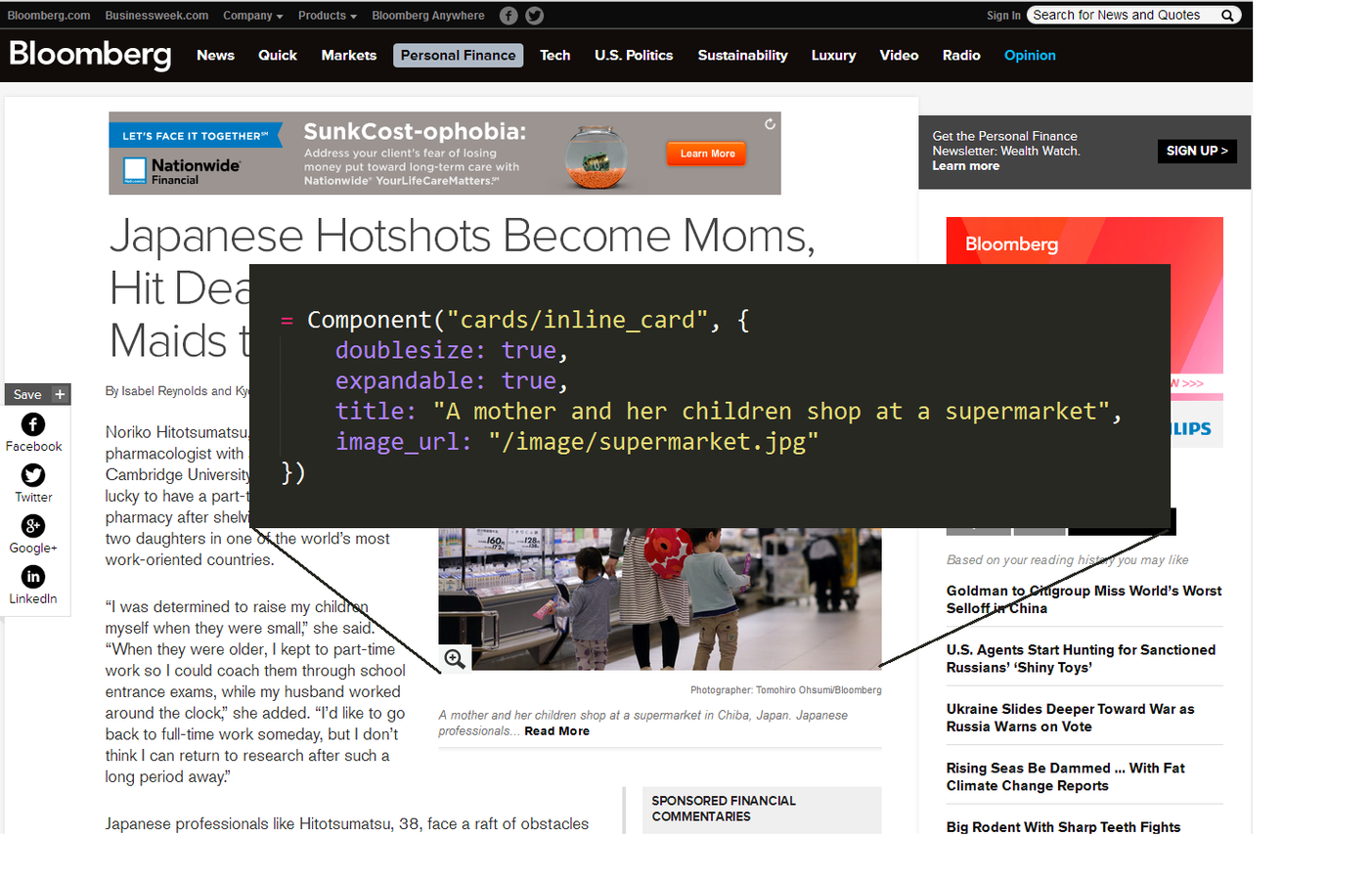The height and width of the screenshot is (880, 1372).
Task: Click the SIGN UP newsletter button
Action: point(1197,151)
